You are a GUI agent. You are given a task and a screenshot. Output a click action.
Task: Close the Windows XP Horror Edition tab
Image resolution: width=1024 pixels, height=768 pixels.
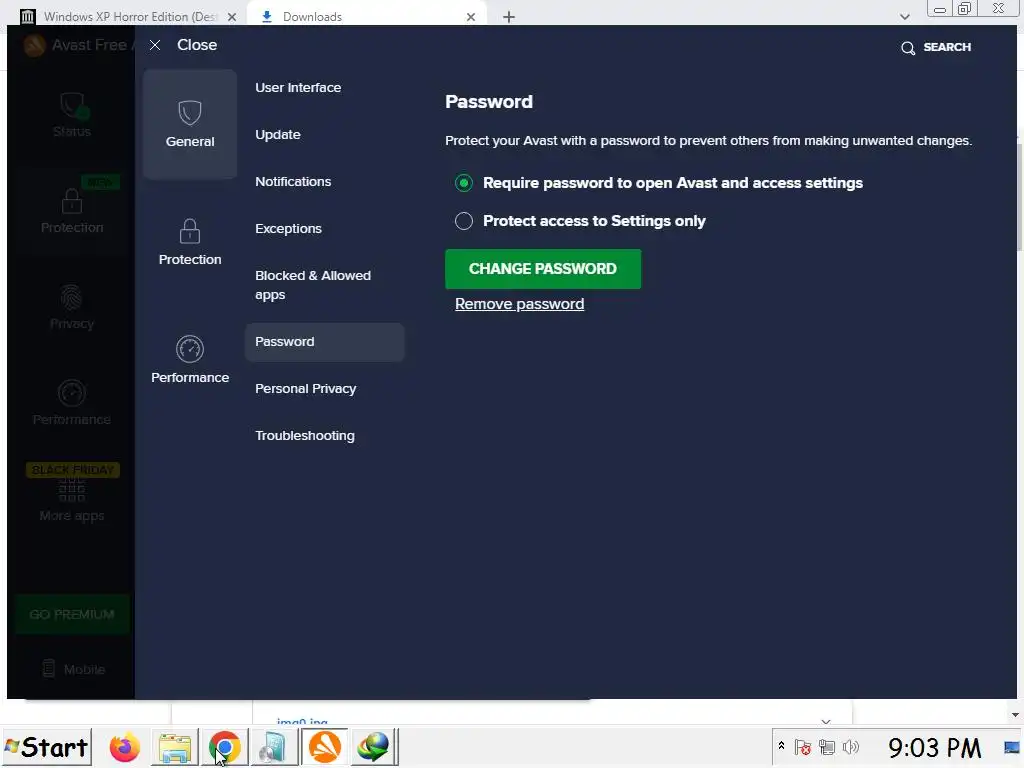tap(231, 17)
